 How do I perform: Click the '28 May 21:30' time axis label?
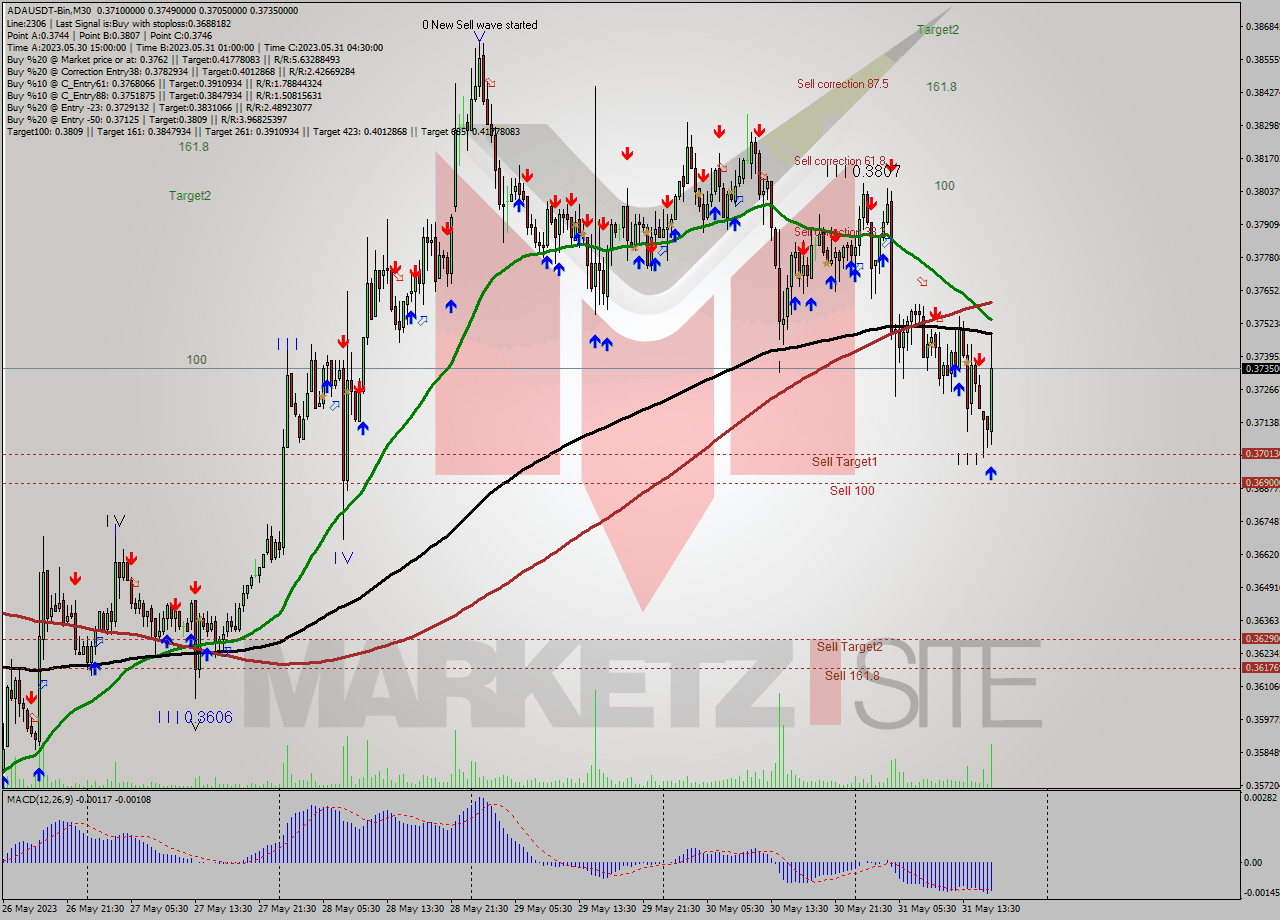point(479,909)
